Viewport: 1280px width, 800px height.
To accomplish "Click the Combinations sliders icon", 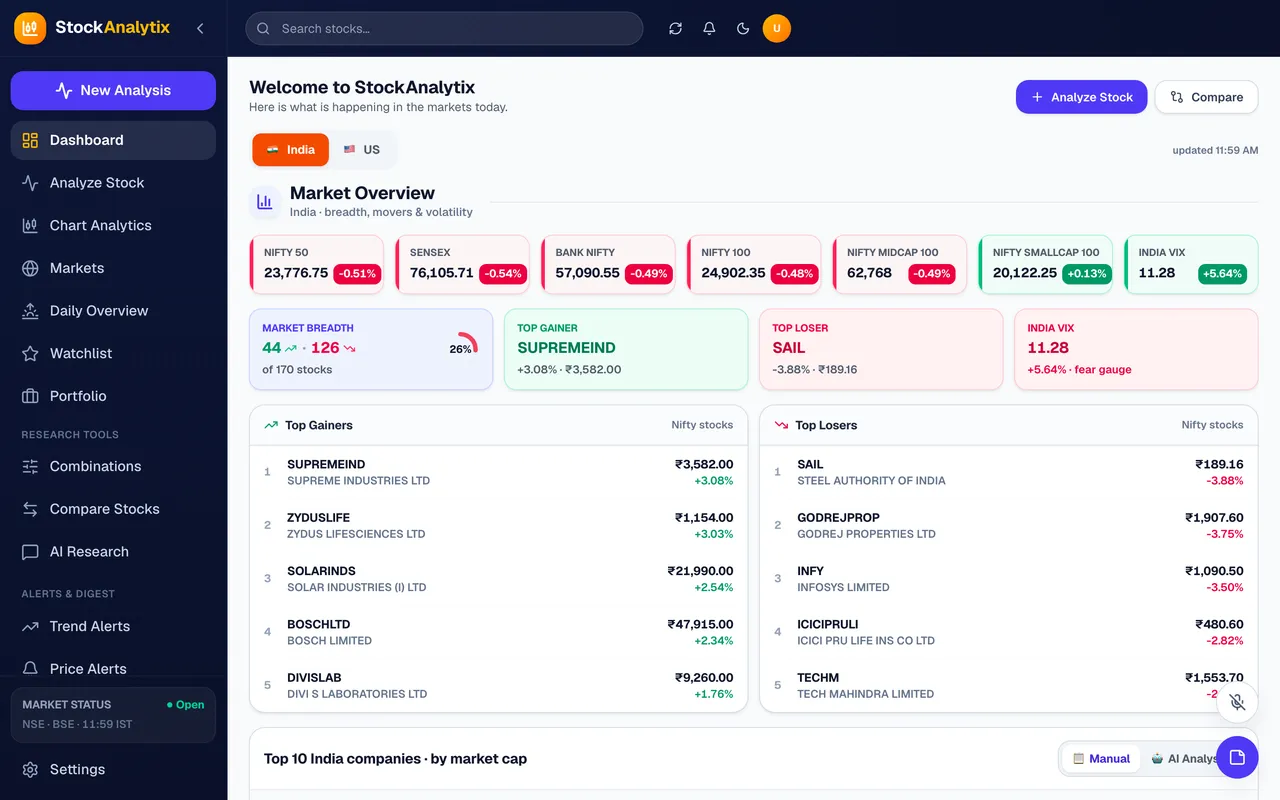I will pos(30,466).
